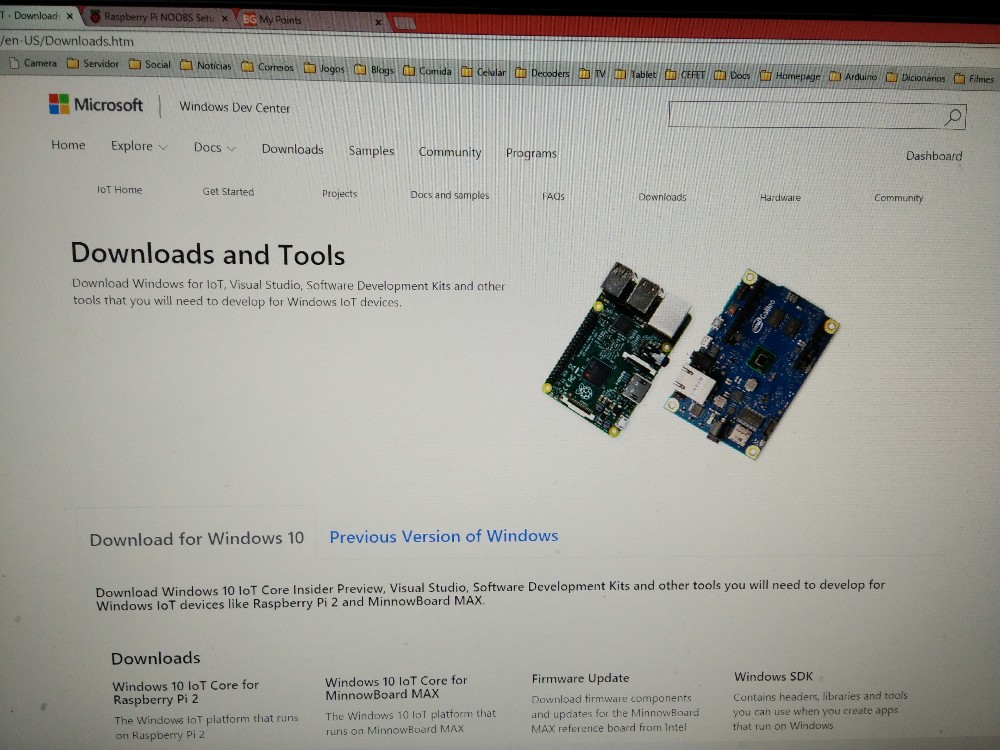Open the Filmes bookmark folder
This screenshot has height=750, width=1000.
point(974,78)
